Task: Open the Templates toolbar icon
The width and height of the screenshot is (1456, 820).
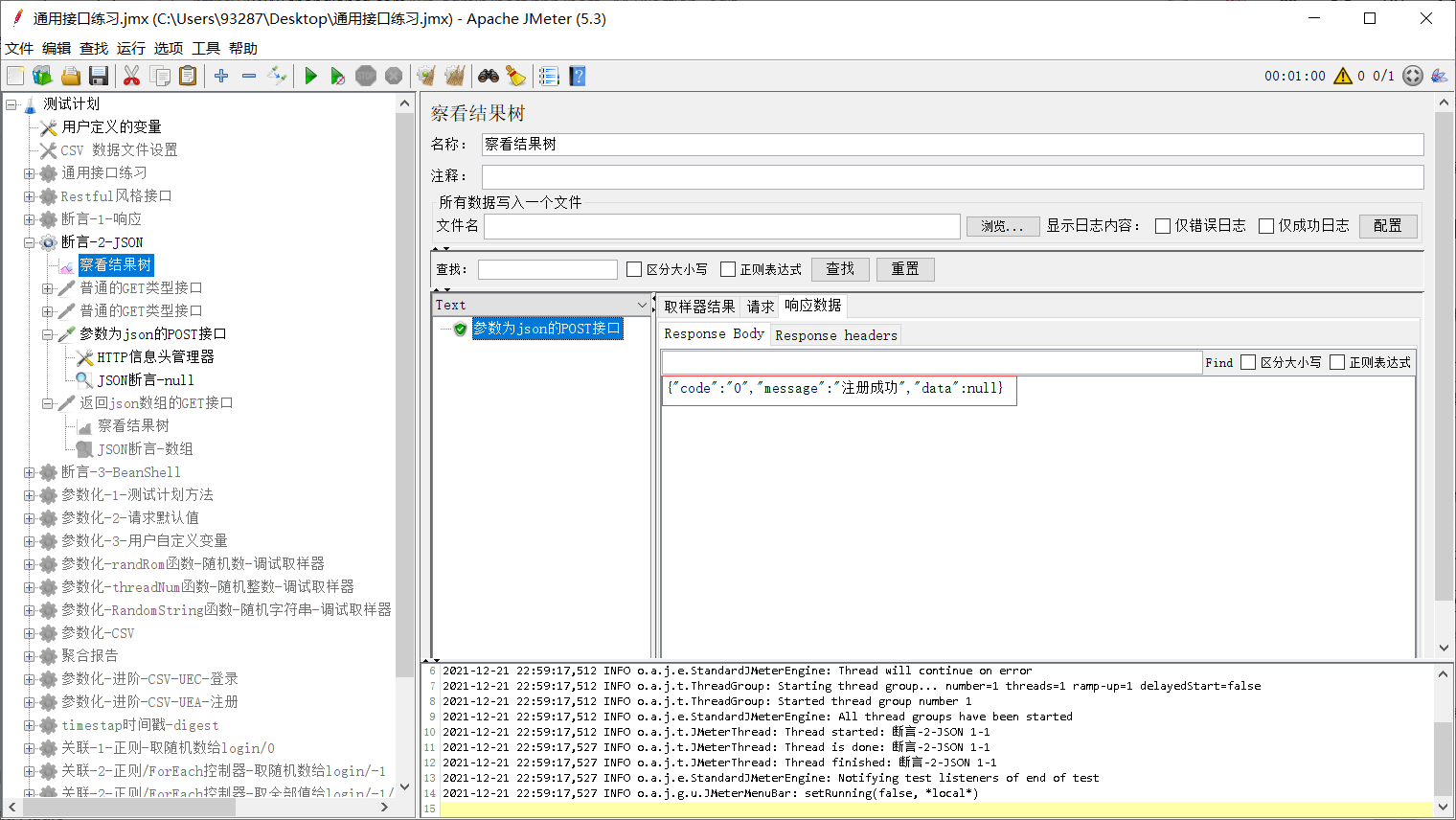Action: point(42,76)
